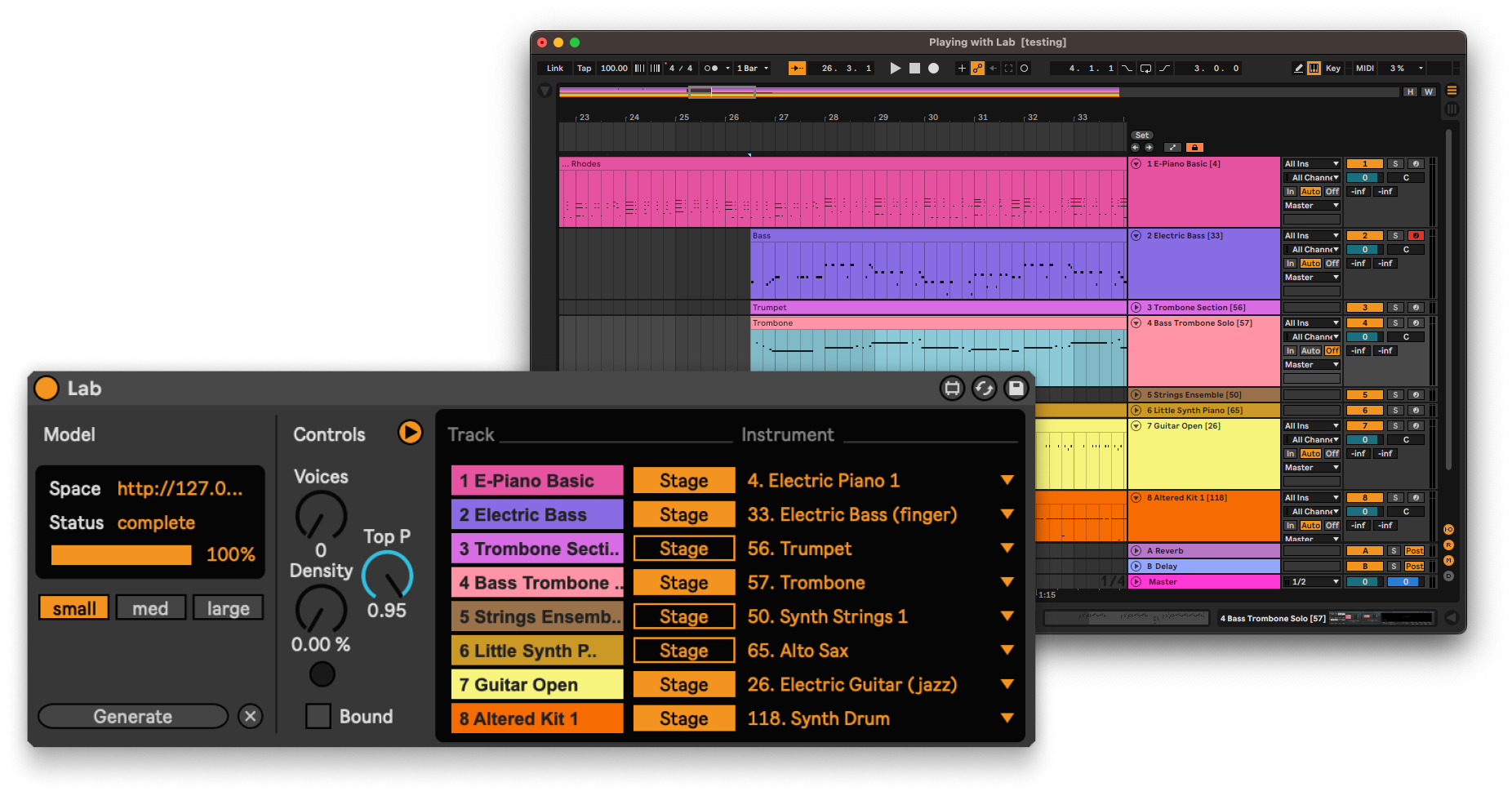Toggle track Delay D button
Image resolution: width=1512 pixels, height=796 pixels.
click(1448, 576)
